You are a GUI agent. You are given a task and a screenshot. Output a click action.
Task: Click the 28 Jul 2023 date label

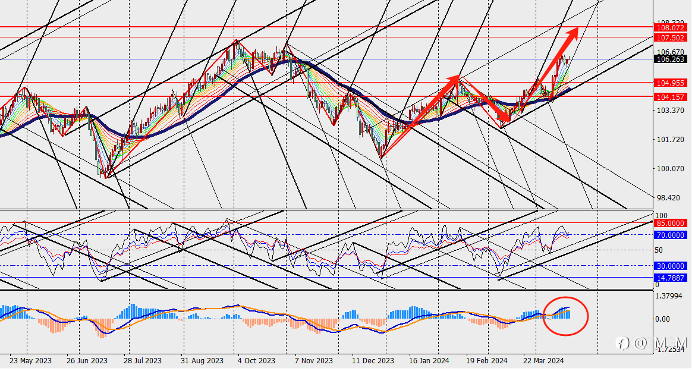pos(144,361)
